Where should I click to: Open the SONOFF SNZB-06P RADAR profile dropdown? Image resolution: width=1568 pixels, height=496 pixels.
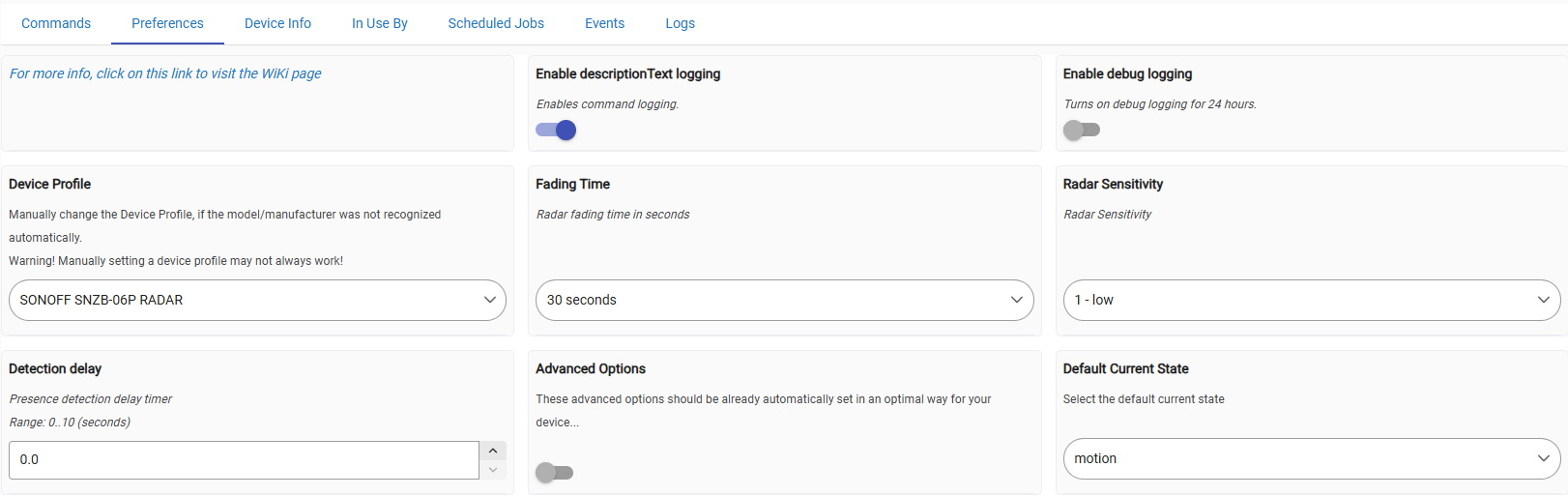[257, 300]
